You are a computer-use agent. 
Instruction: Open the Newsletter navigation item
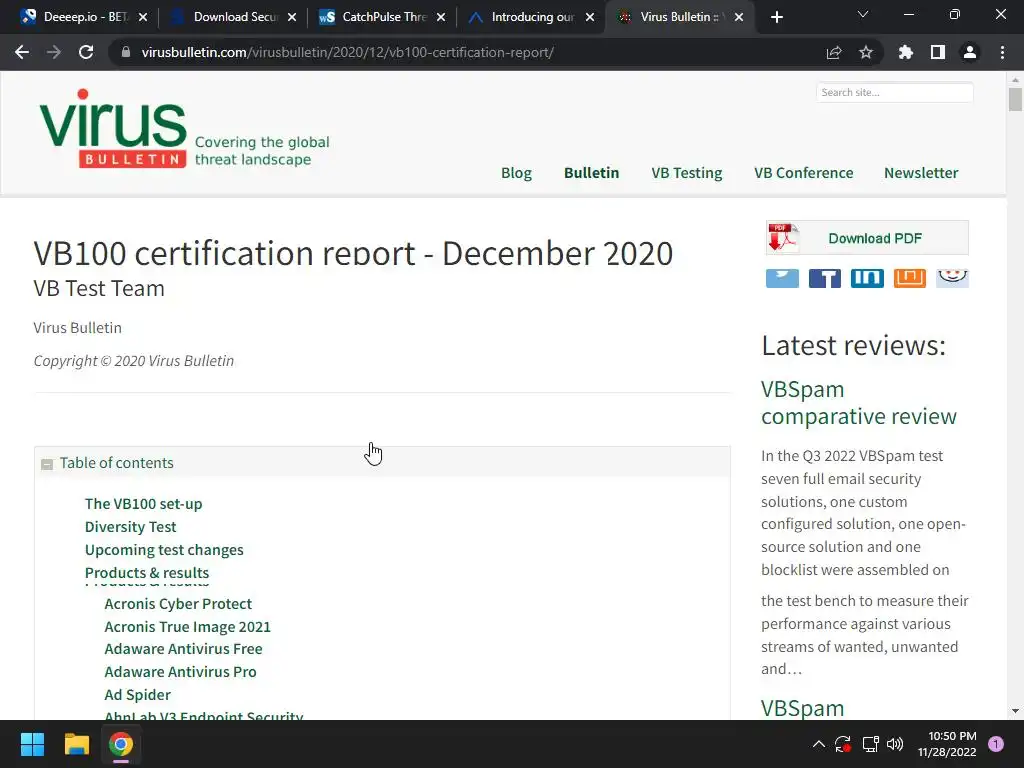pos(921,173)
